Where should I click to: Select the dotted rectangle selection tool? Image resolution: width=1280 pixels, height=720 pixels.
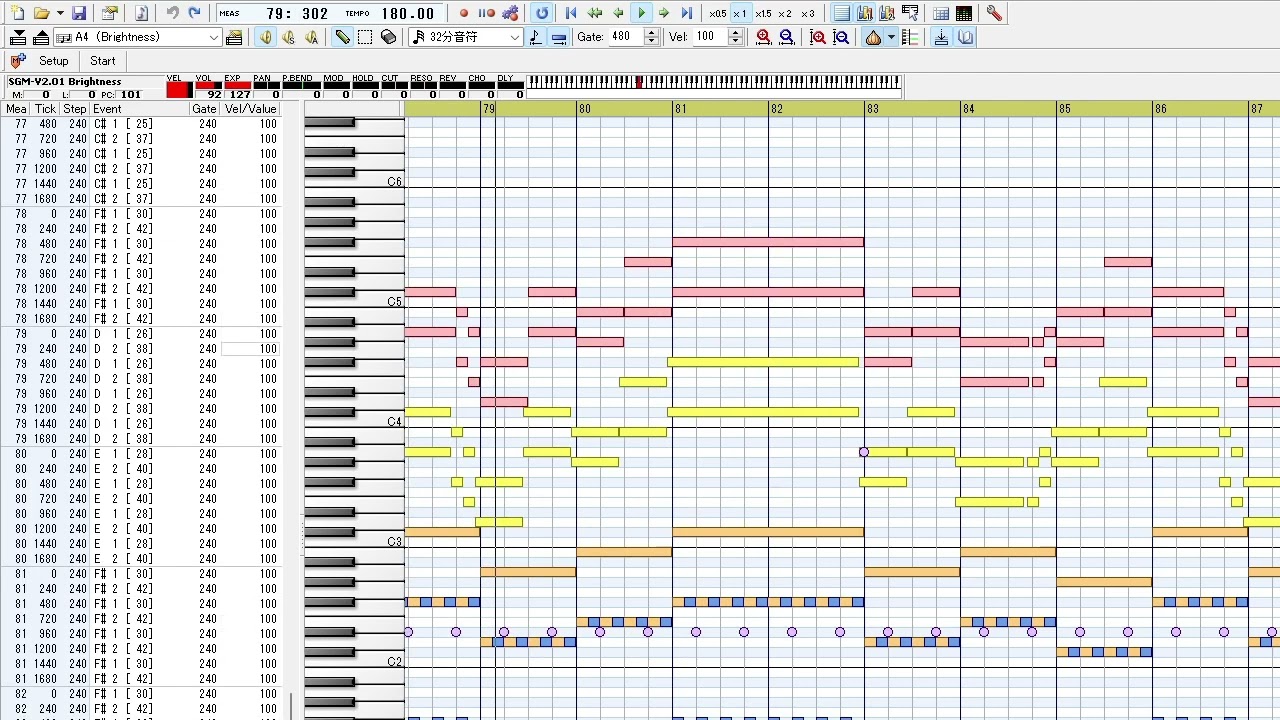tap(365, 37)
